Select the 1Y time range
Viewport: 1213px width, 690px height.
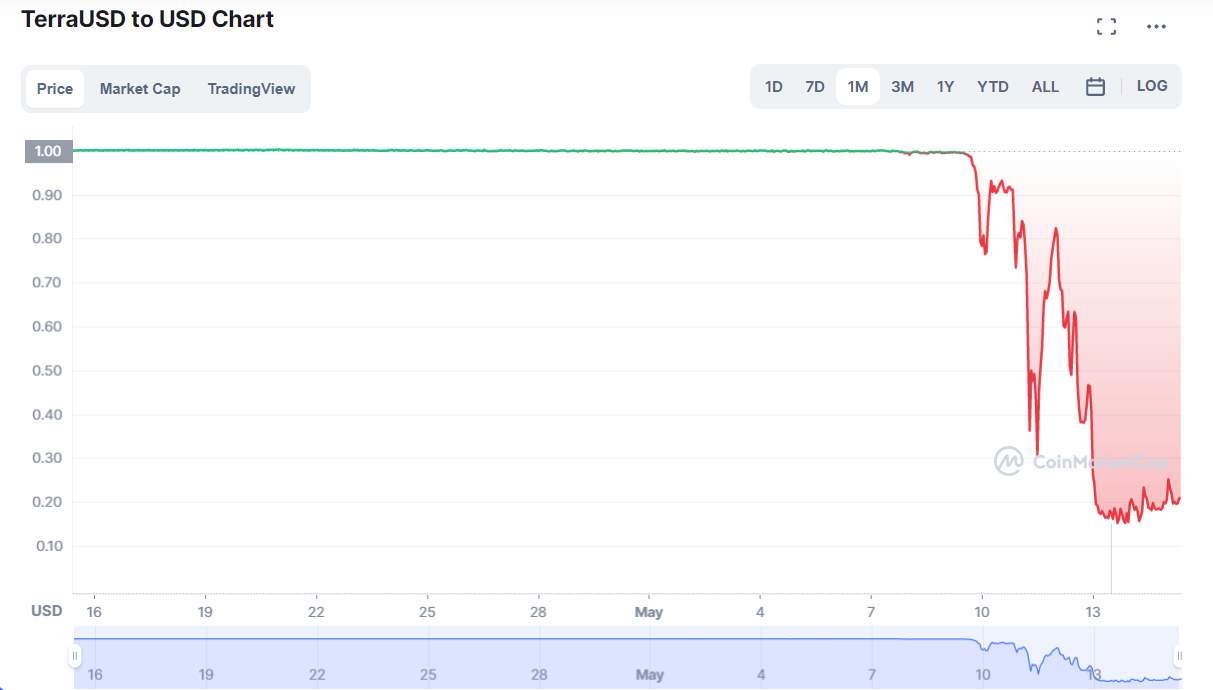945,87
